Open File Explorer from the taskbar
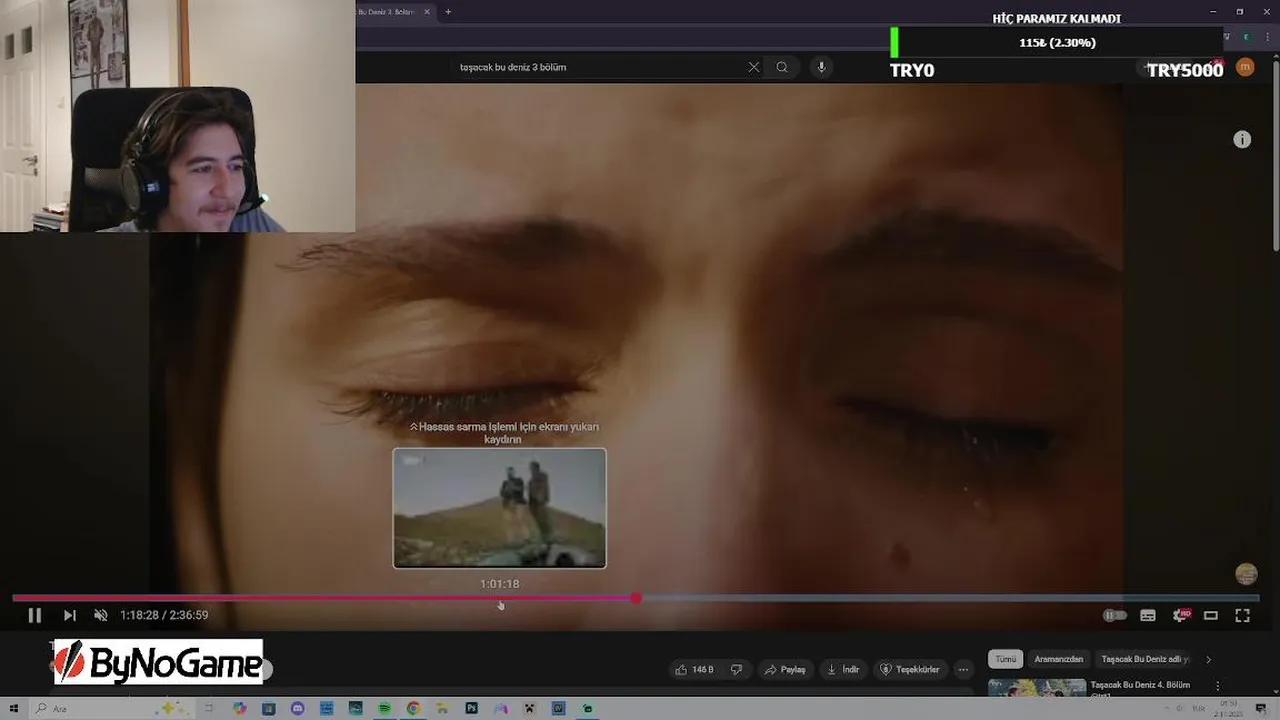This screenshot has height=720, width=1280. coord(442,709)
